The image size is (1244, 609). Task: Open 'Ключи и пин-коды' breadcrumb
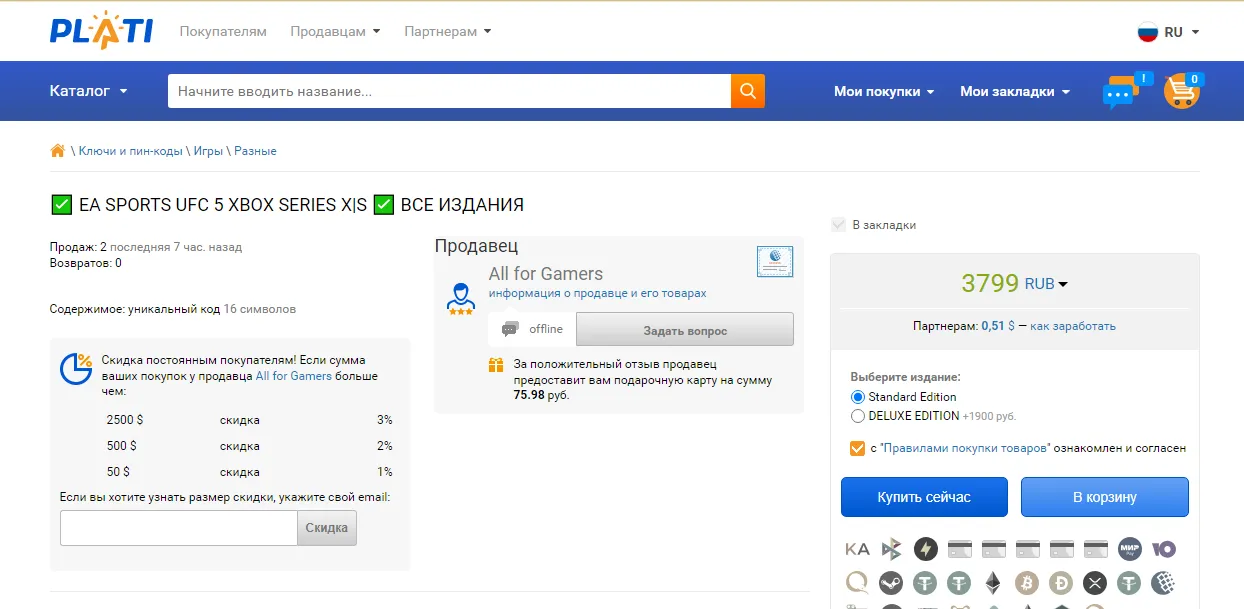tap(131, 151)
